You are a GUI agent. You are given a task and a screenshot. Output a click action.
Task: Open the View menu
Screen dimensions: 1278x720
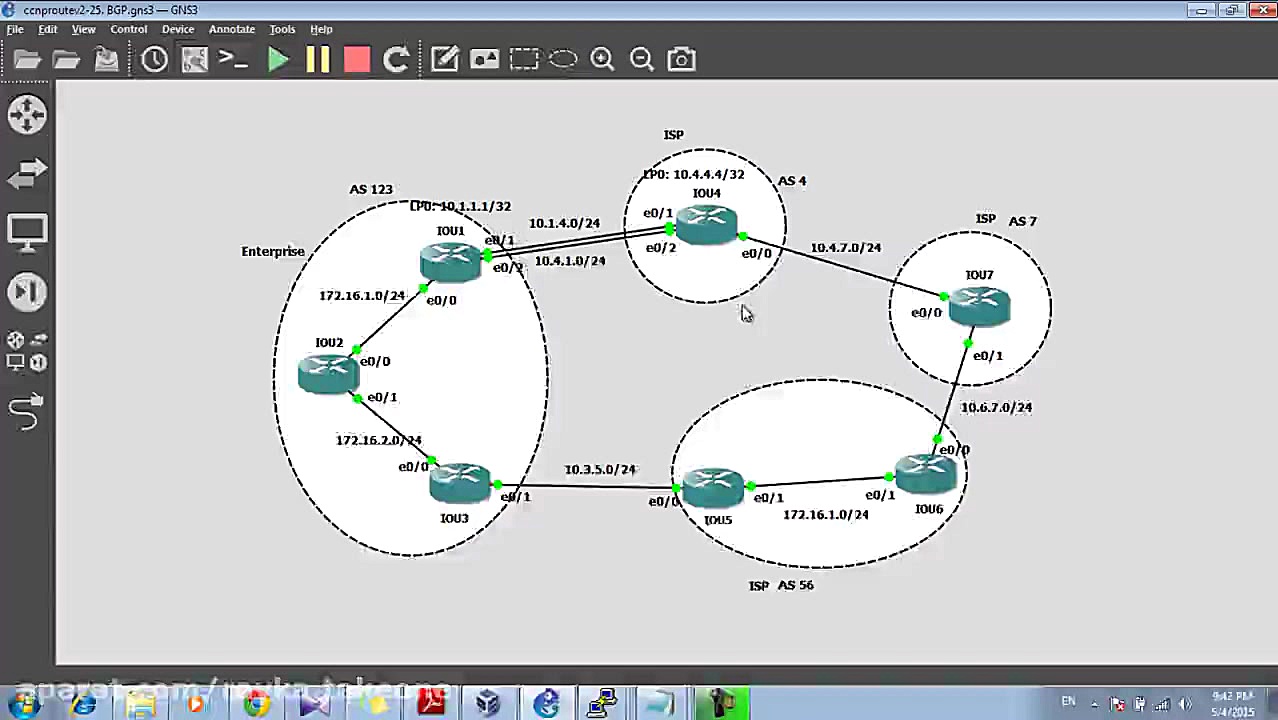(83, 29)
